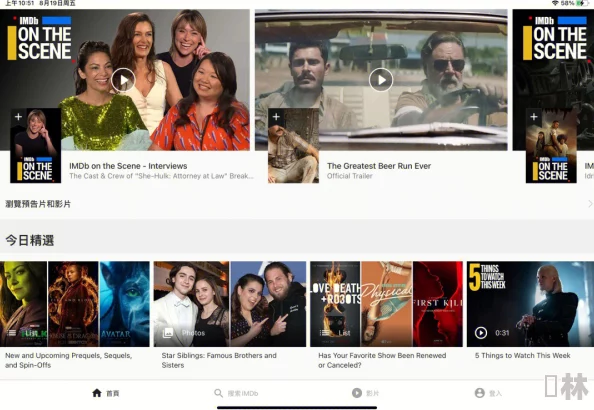The width and height of the screenshot is (594, 410).
Task: Open the Greatest Beer Run Ever poster thumbnail
Action: (x=293, y=146)
